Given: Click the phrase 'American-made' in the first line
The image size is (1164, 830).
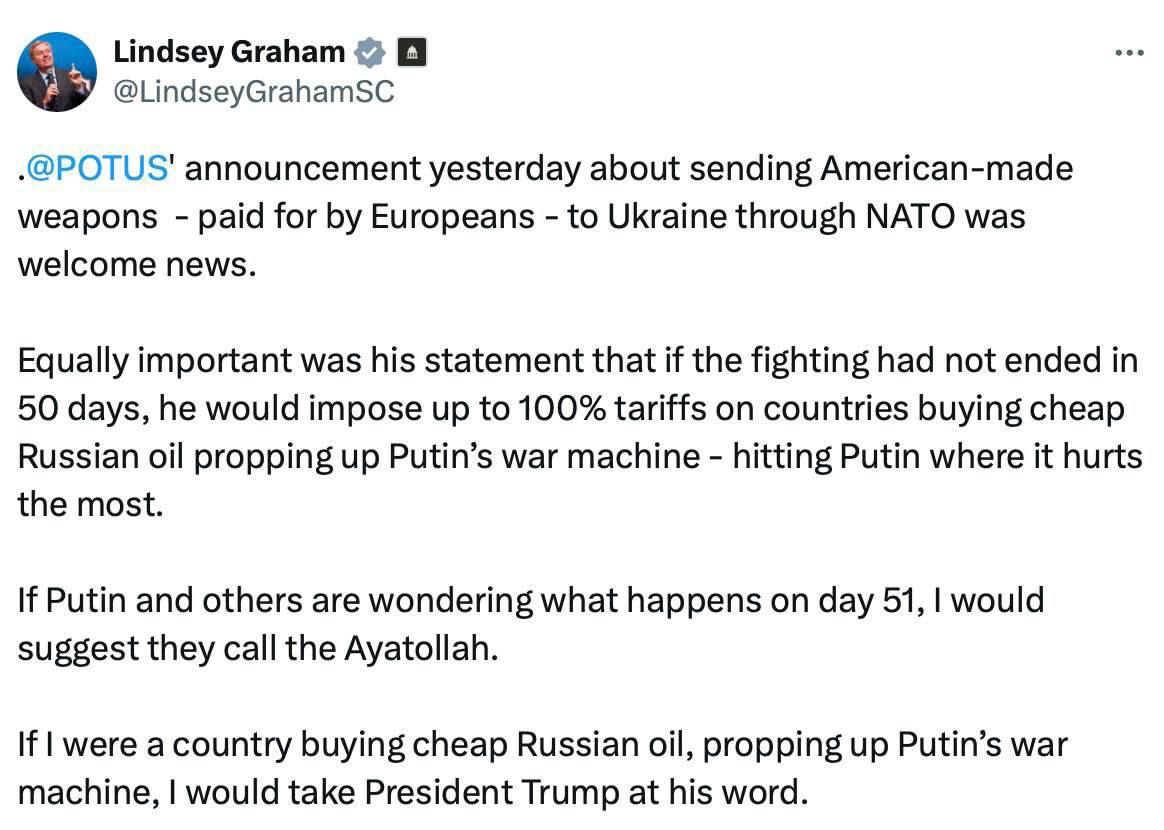Looking at the screenshot, I should 946,169.
